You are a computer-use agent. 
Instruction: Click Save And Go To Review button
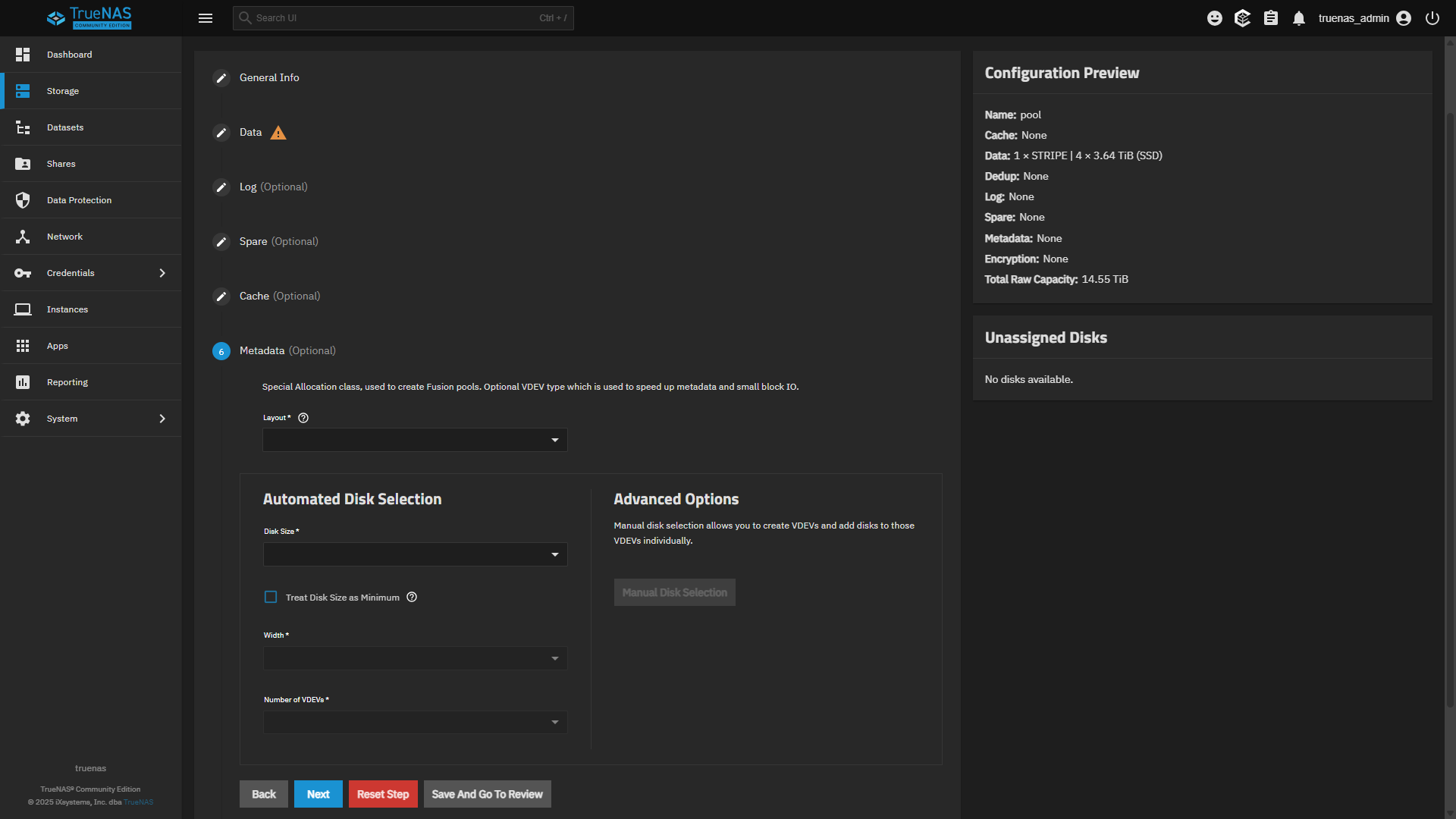487,794
